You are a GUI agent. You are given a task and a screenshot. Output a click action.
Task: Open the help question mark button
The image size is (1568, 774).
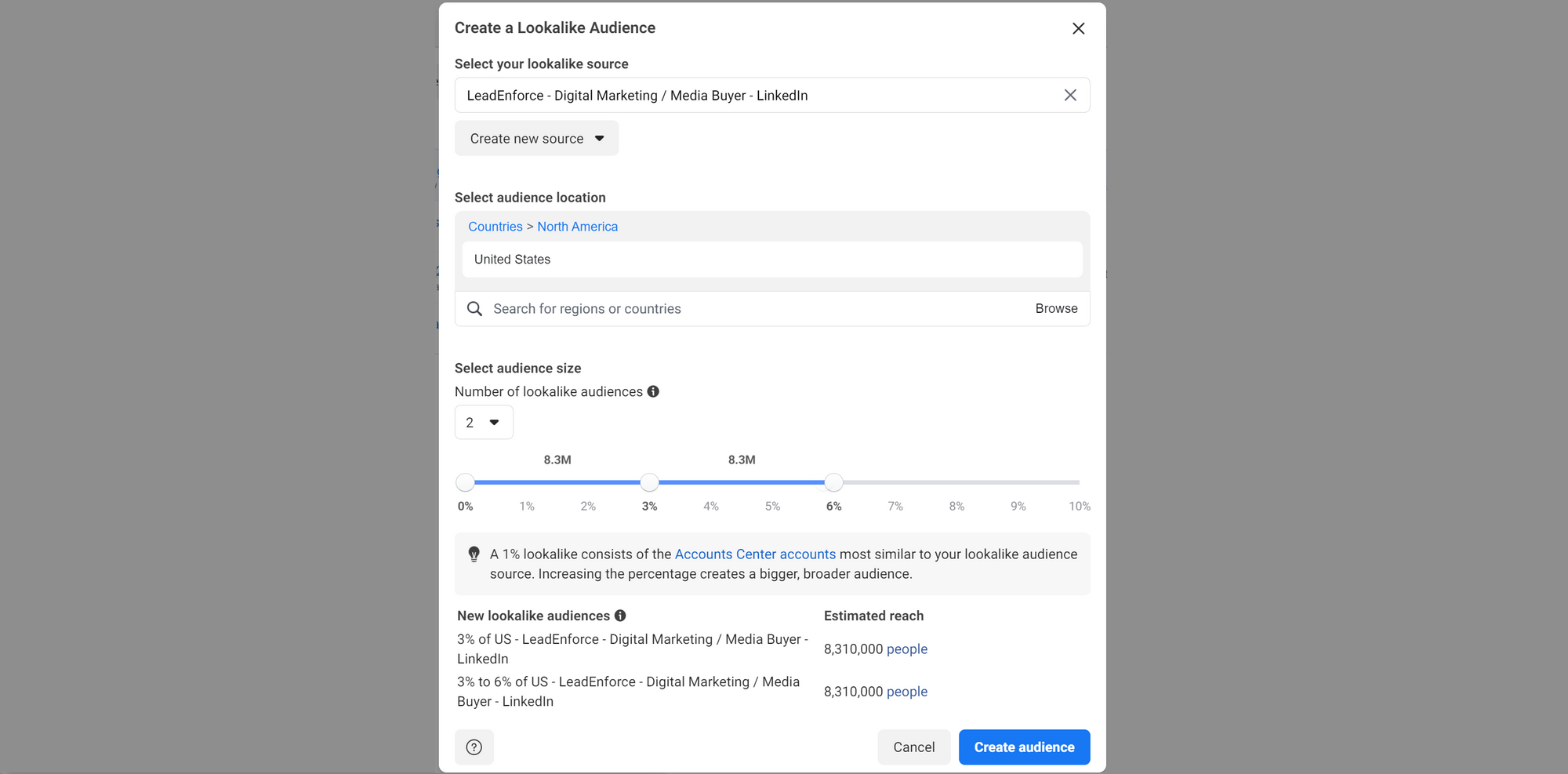point(474,747)
